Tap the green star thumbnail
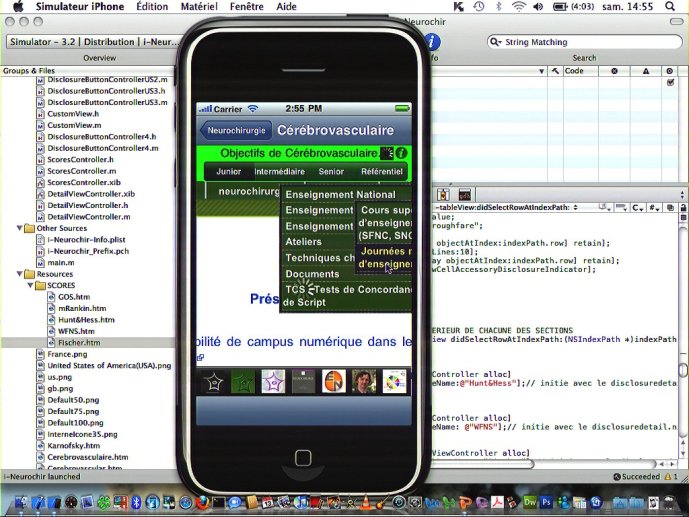This screenshot has width=689, height=517. point(243,382)
